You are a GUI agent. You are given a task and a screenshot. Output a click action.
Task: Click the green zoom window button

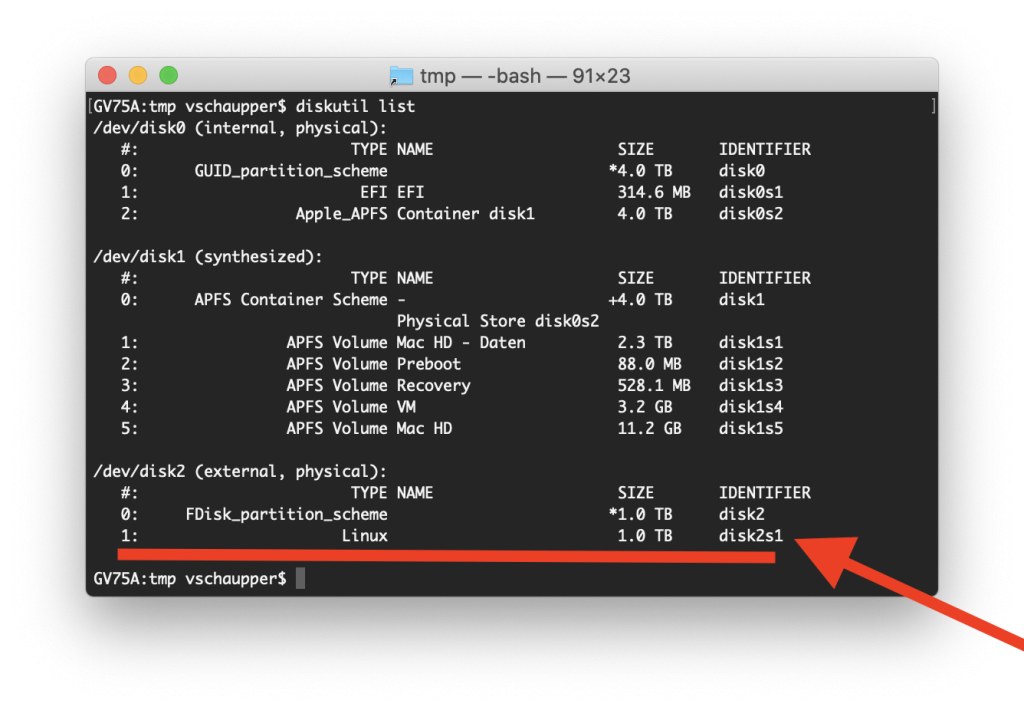click(x=168, y=75)
